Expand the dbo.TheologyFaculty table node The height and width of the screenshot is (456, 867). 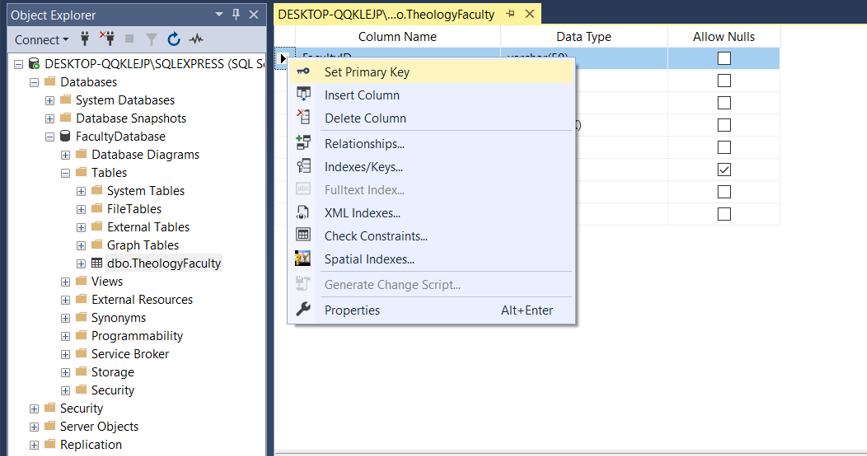pos(81,264)
